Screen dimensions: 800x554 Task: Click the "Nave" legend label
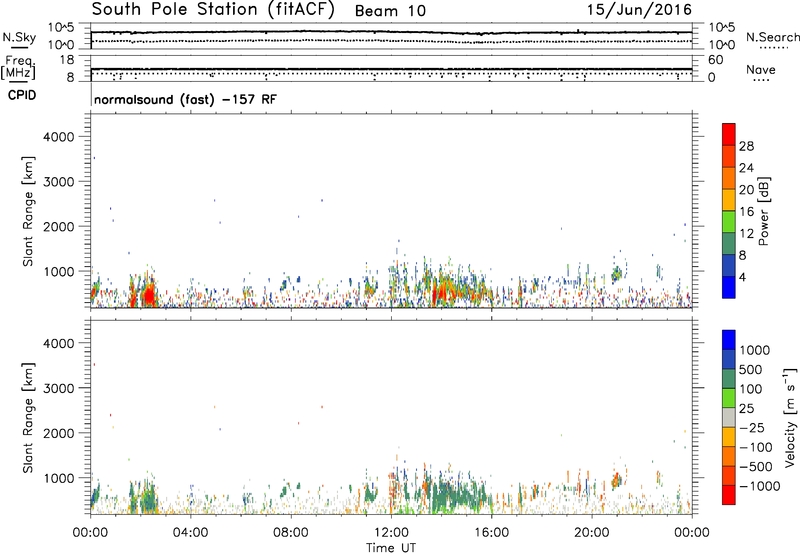[760, 70]
